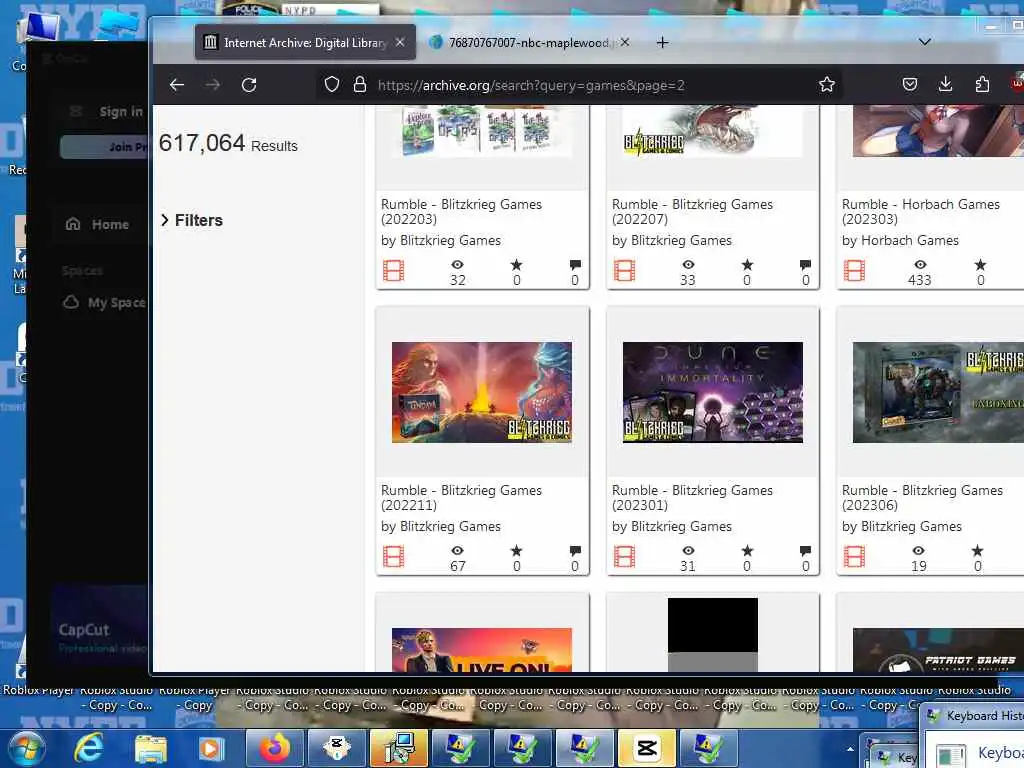This screenshot has width=1024, height=768.
Task: Close the Internet Archive tab
Action: coord(400,42)
